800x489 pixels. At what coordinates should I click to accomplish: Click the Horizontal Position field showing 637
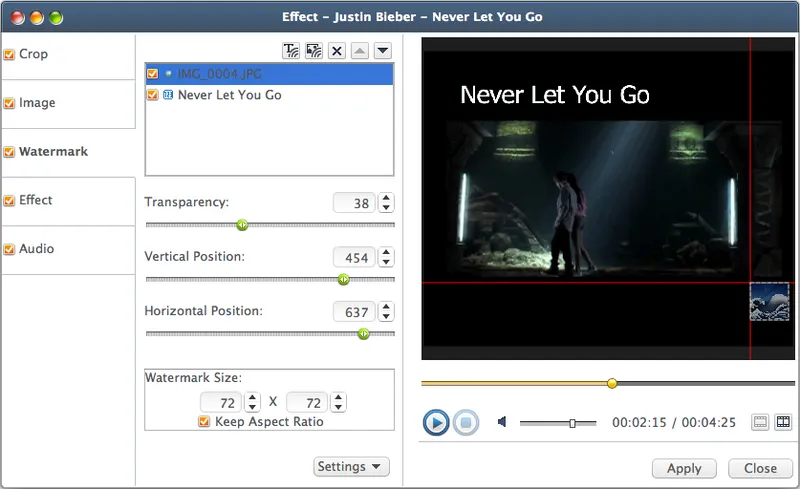354,311
